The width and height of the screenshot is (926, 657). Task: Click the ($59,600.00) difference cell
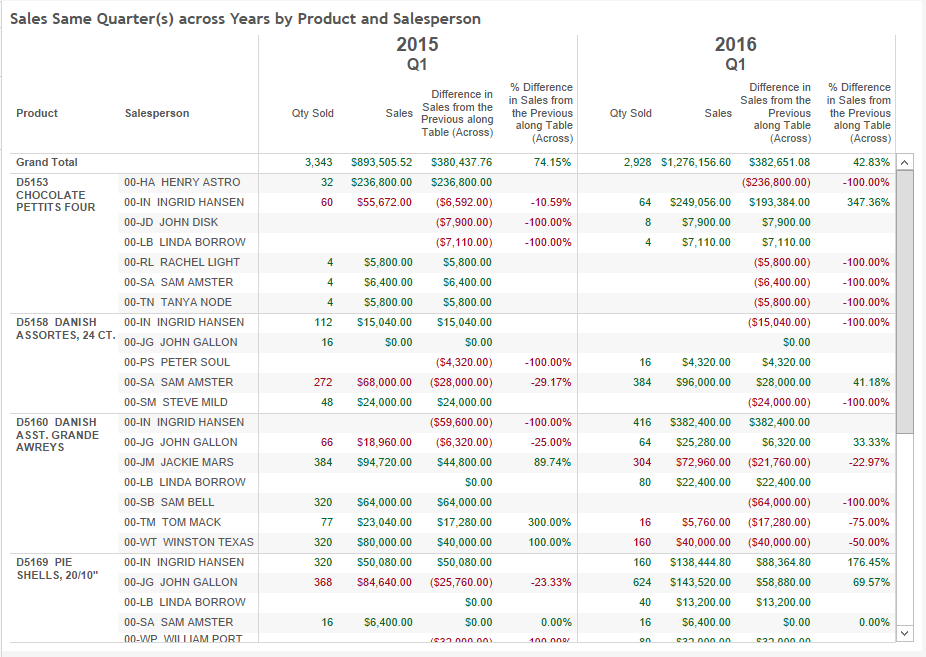pos(461,423)
